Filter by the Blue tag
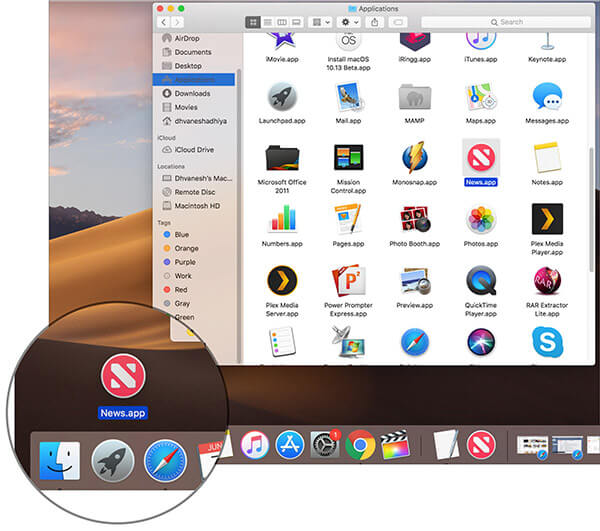 click(x=194, y=235)
